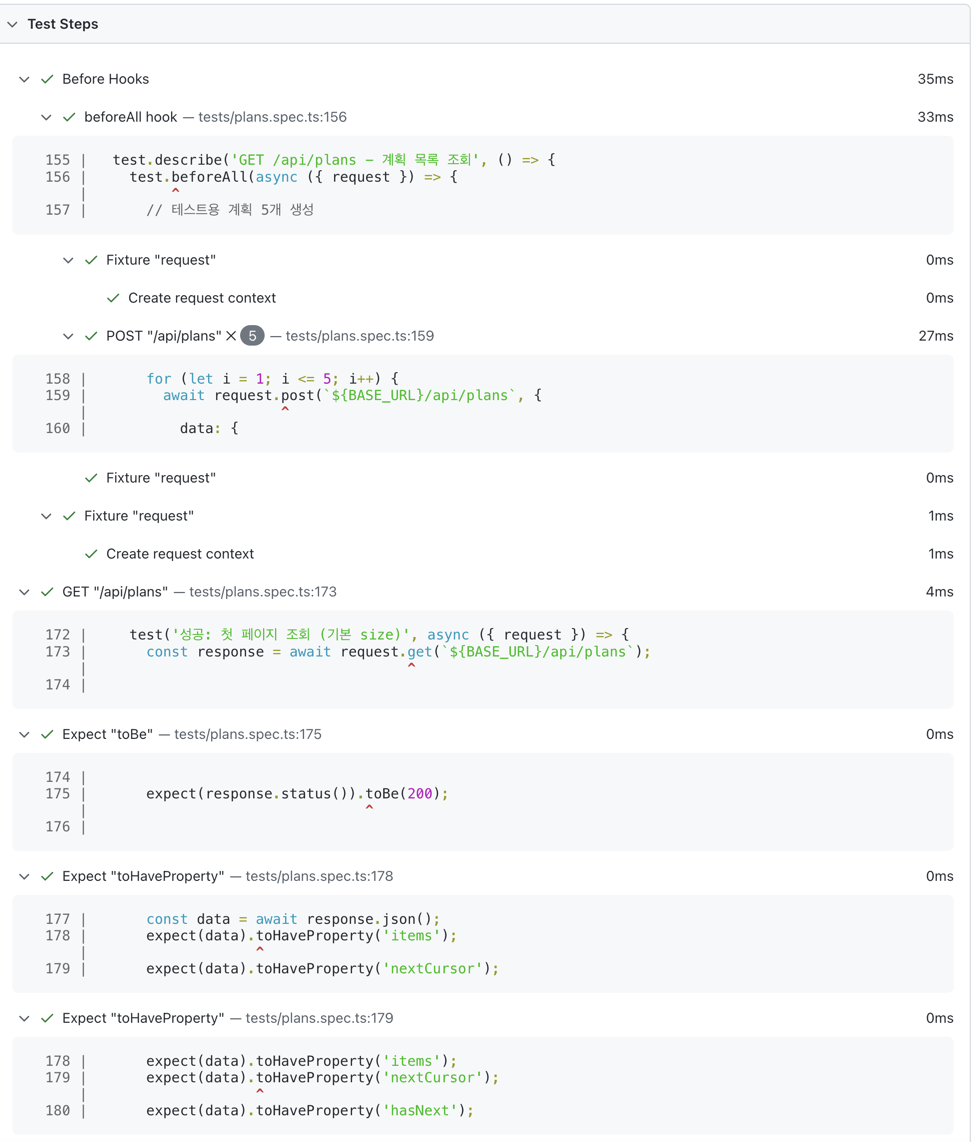Click the check icon of GET "/api/plans"
The image size is (972, 1142).
click(x=47, y=592)
